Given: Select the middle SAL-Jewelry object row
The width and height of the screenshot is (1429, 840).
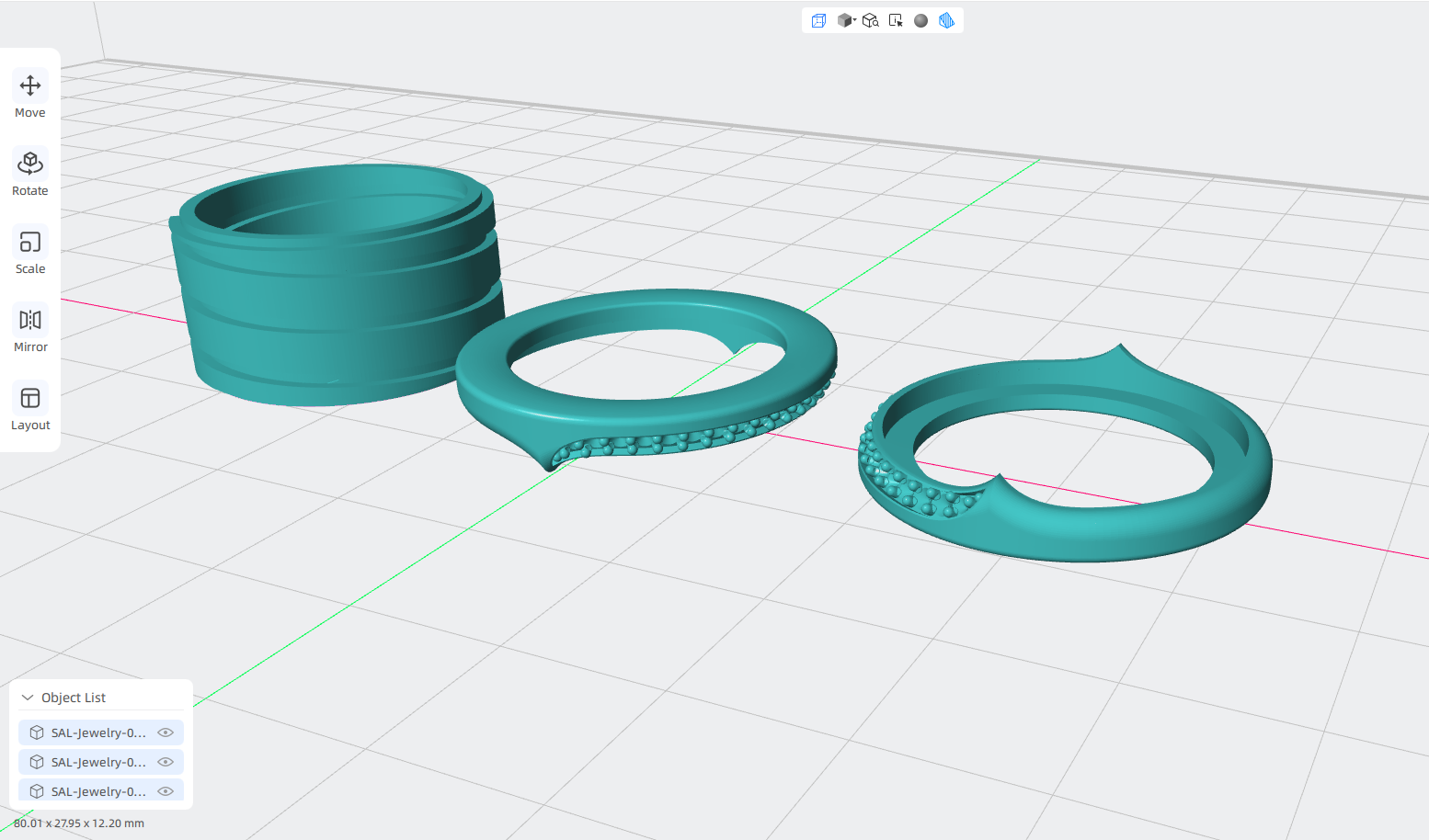Looking at the screenshot, I should pyautogui.click(x=101, y=762).
